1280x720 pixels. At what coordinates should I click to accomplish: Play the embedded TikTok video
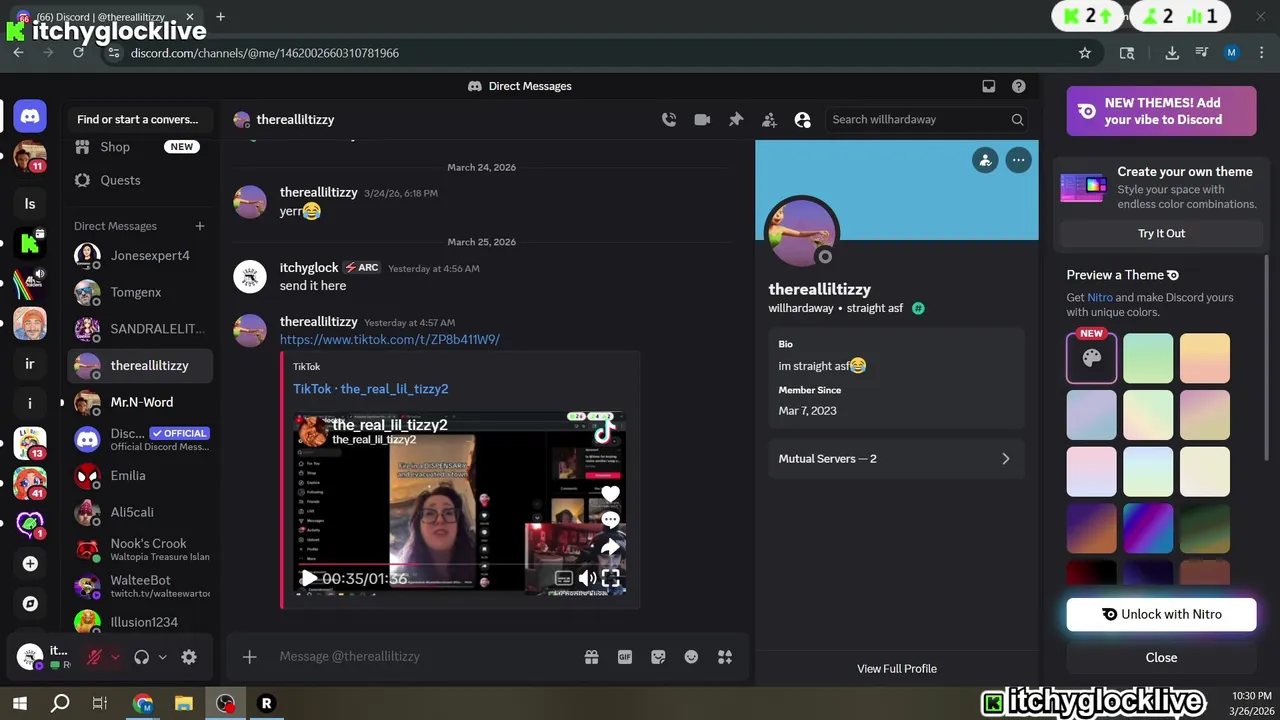(309, 578)
